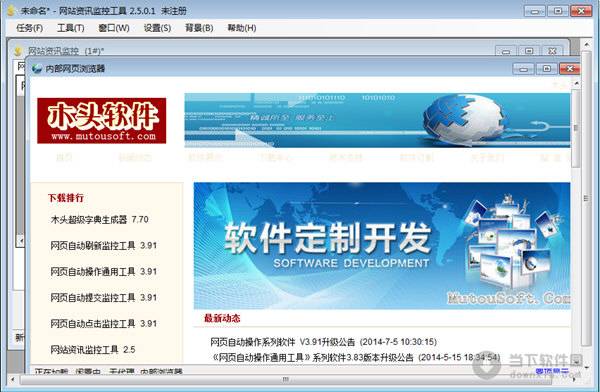Open the 3.83版本升级公告 news item

tap(356, 358)
